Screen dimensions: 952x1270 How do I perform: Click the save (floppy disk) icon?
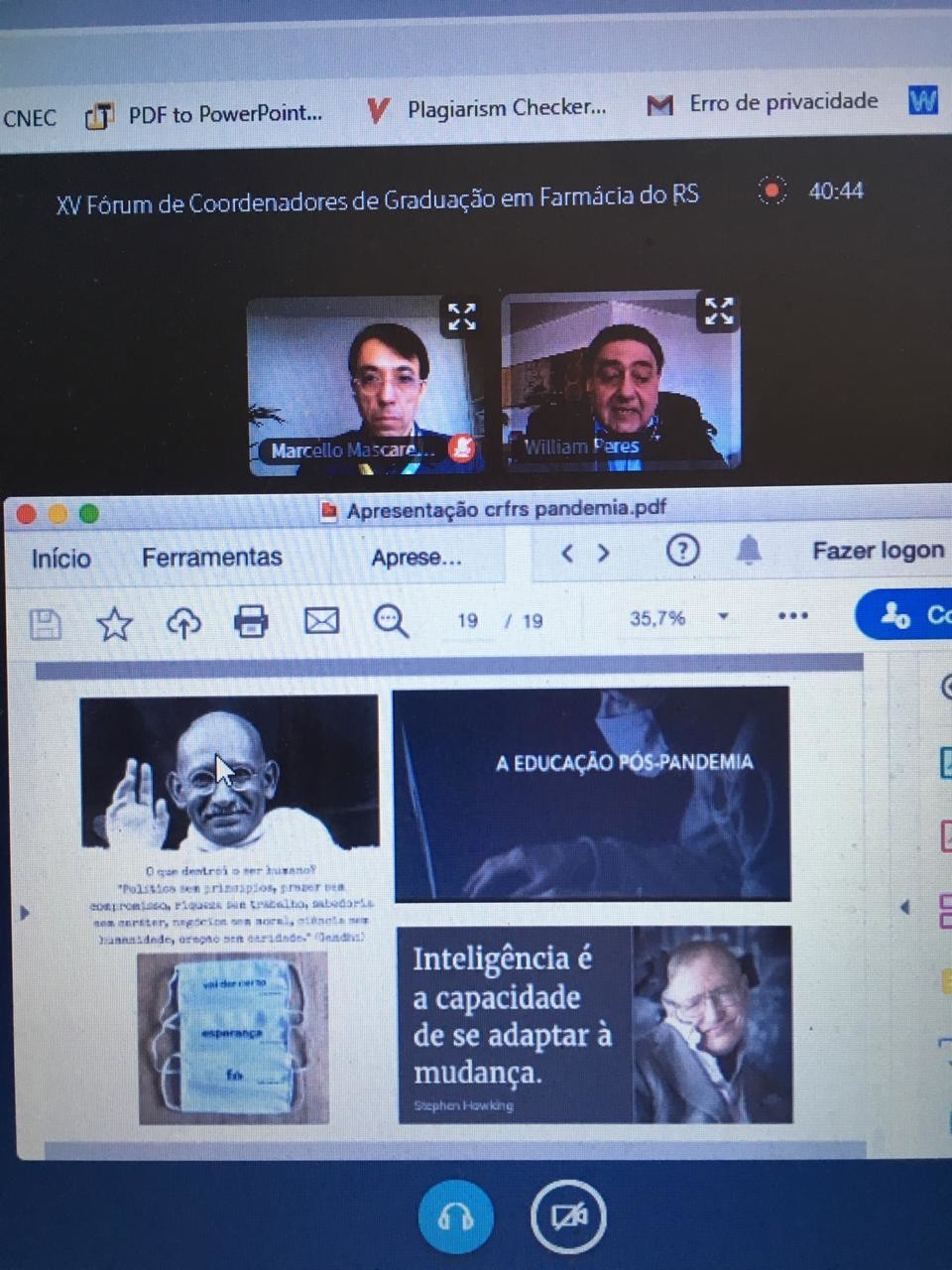[46, 624]
